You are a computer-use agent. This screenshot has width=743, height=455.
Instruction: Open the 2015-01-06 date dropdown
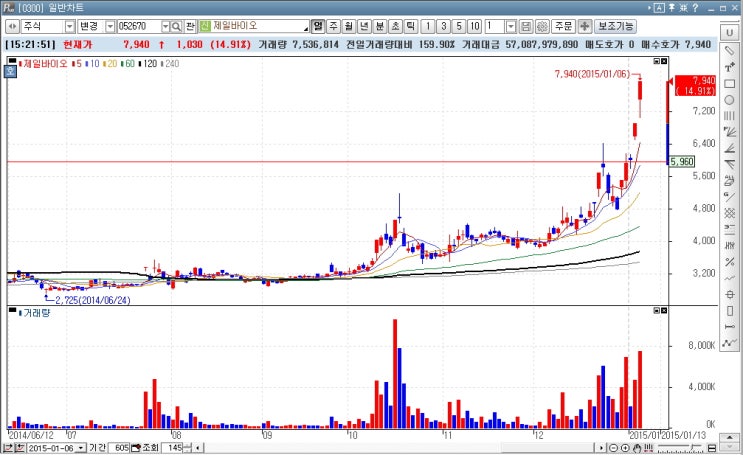pyautogui.click(x=81, y=448)
